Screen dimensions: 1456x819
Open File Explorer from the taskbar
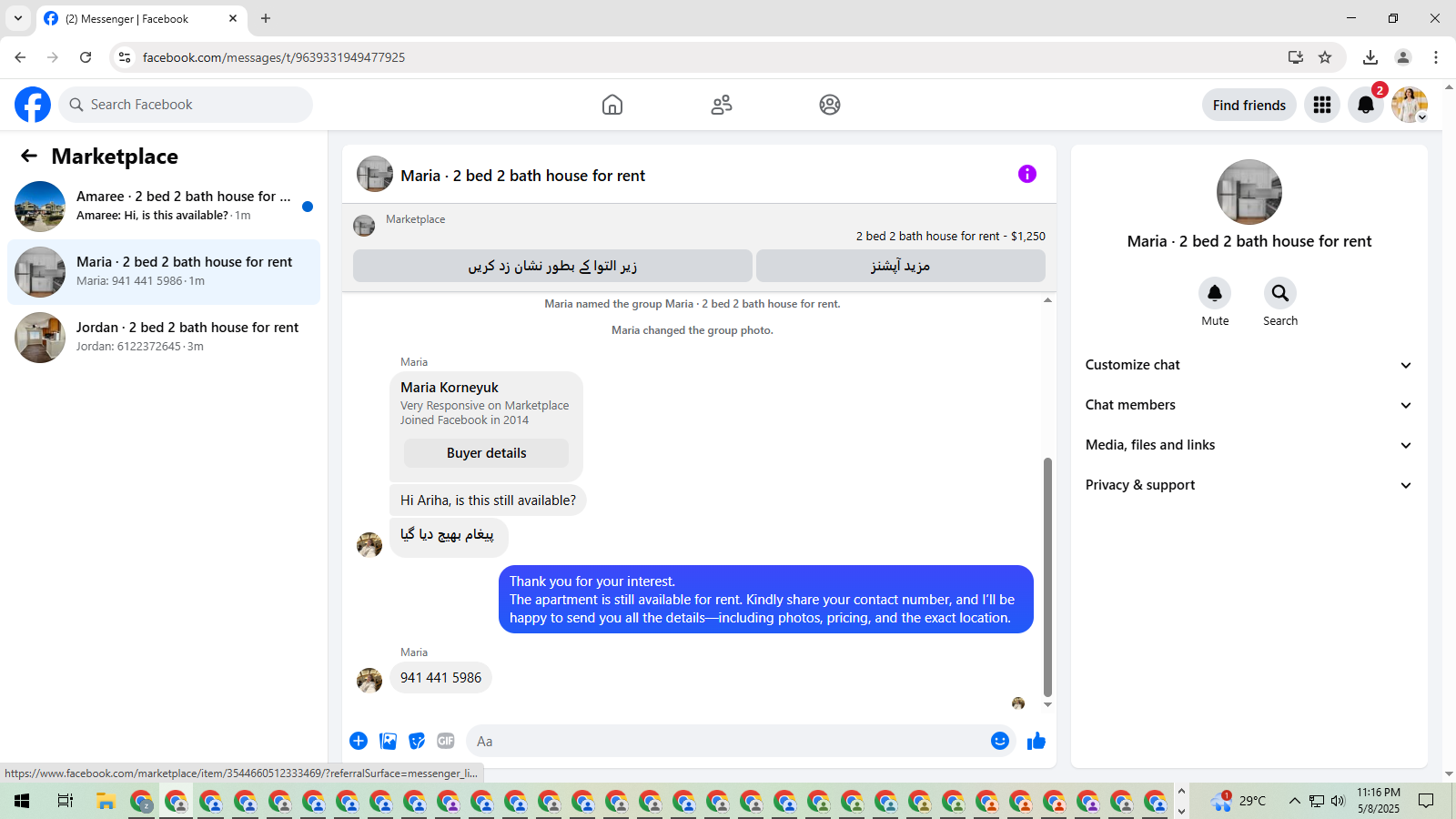[x=106, y=801]
